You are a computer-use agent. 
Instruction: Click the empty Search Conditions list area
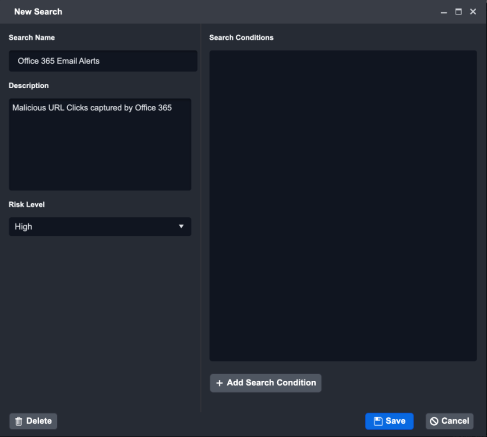[343, 206]
